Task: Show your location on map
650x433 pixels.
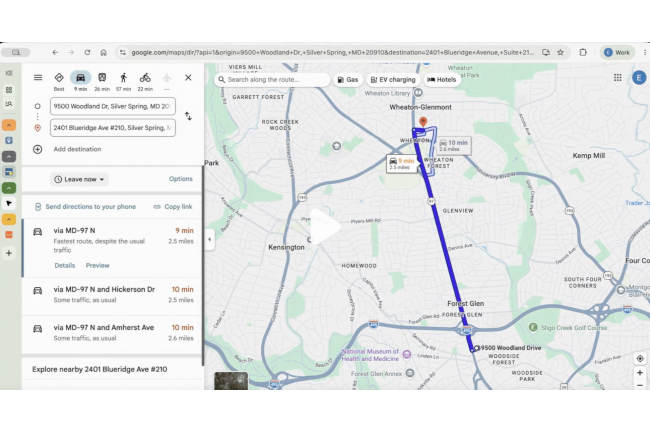Action: pyautogui.click(x=640, y=358)
